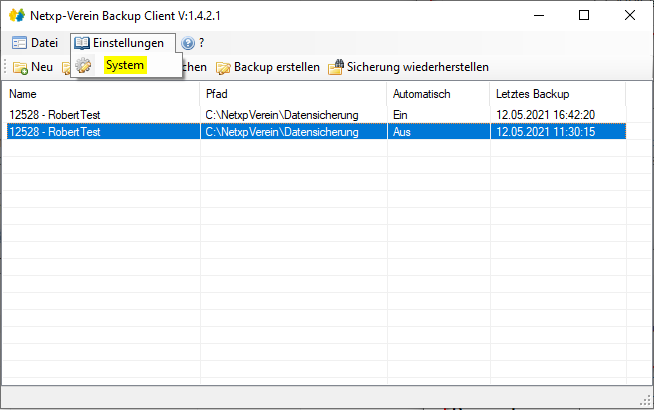
Task: Maximize the Backup Client window
Action: (x=584, y=15)
